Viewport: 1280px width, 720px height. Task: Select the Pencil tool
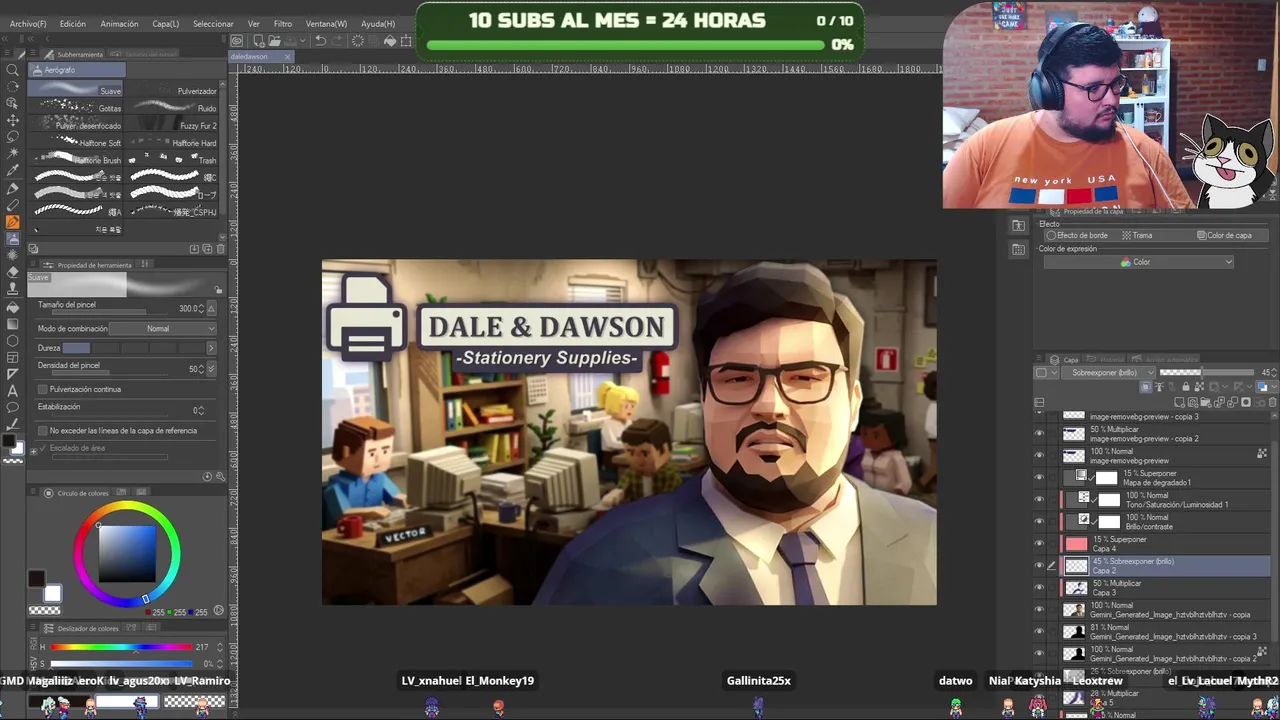[13, 204]
